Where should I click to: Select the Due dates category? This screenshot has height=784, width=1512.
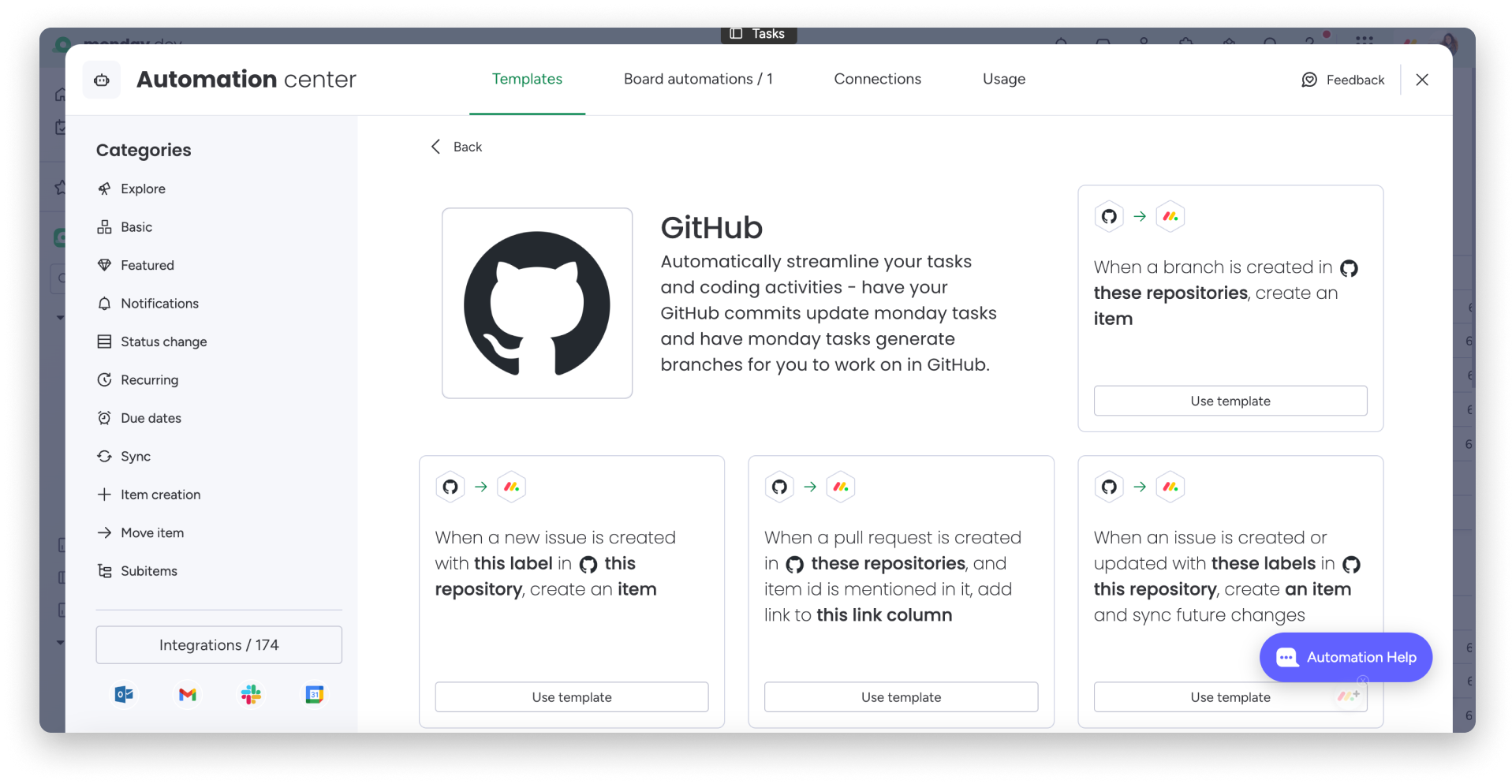point(139,418)
